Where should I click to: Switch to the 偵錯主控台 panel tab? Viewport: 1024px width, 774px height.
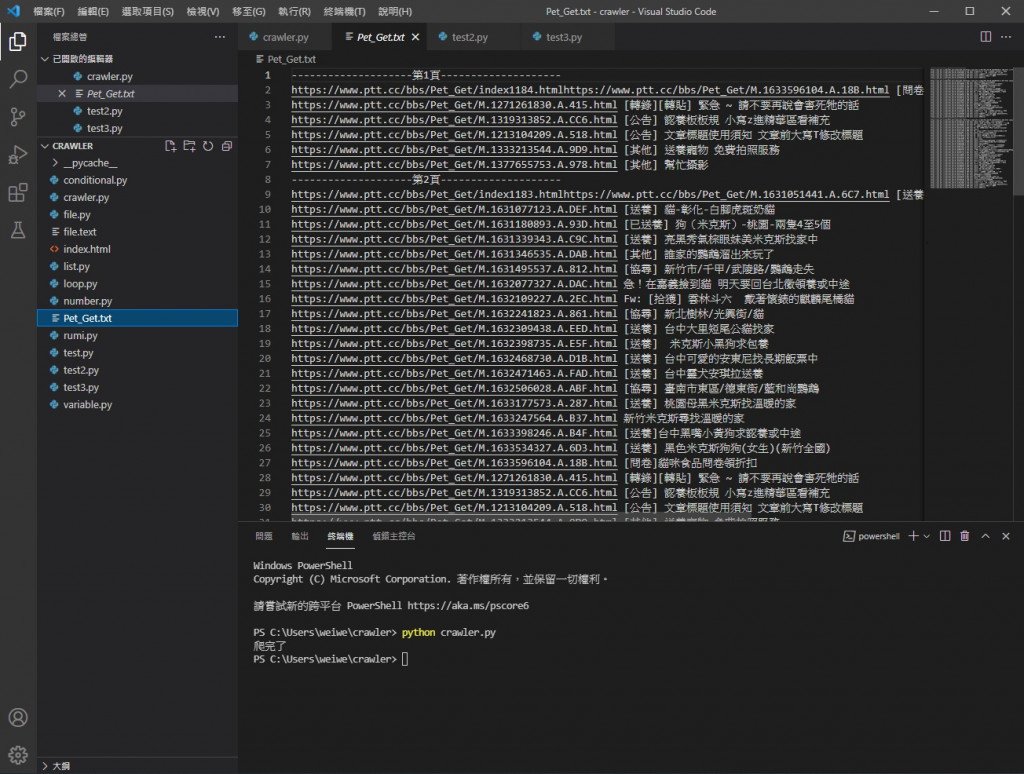click(x=394, y=536)
